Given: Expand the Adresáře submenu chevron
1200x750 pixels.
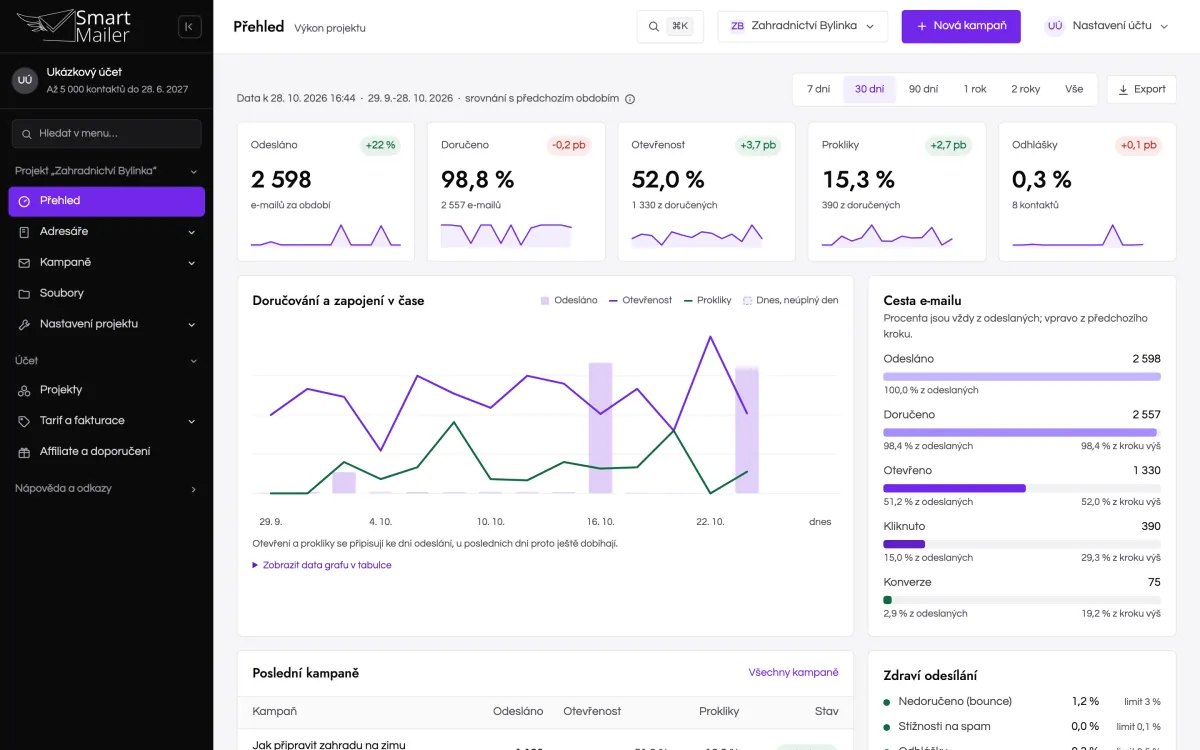Looking at the screenshot, I should (192, 232).
